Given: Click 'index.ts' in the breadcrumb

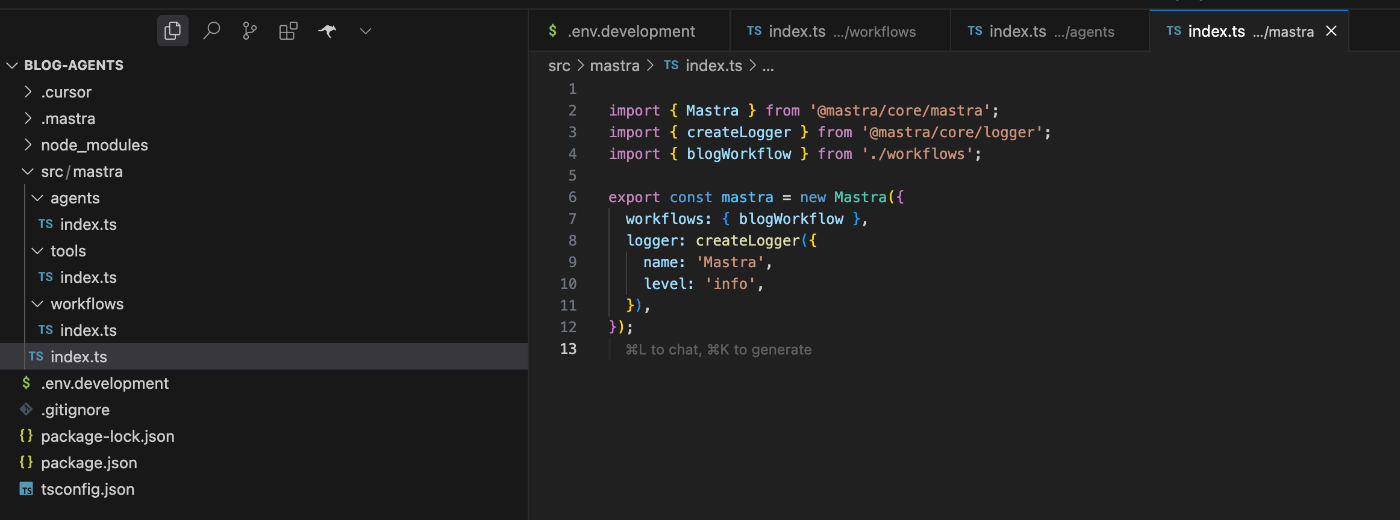Looking at the screenshot, I should (x=714, y=65).
